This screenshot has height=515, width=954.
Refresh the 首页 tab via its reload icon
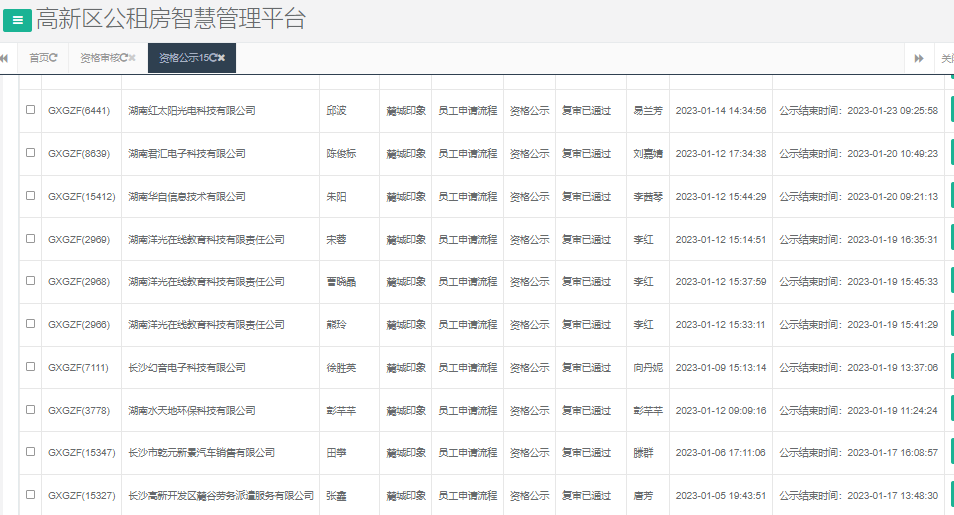[53, 58]
